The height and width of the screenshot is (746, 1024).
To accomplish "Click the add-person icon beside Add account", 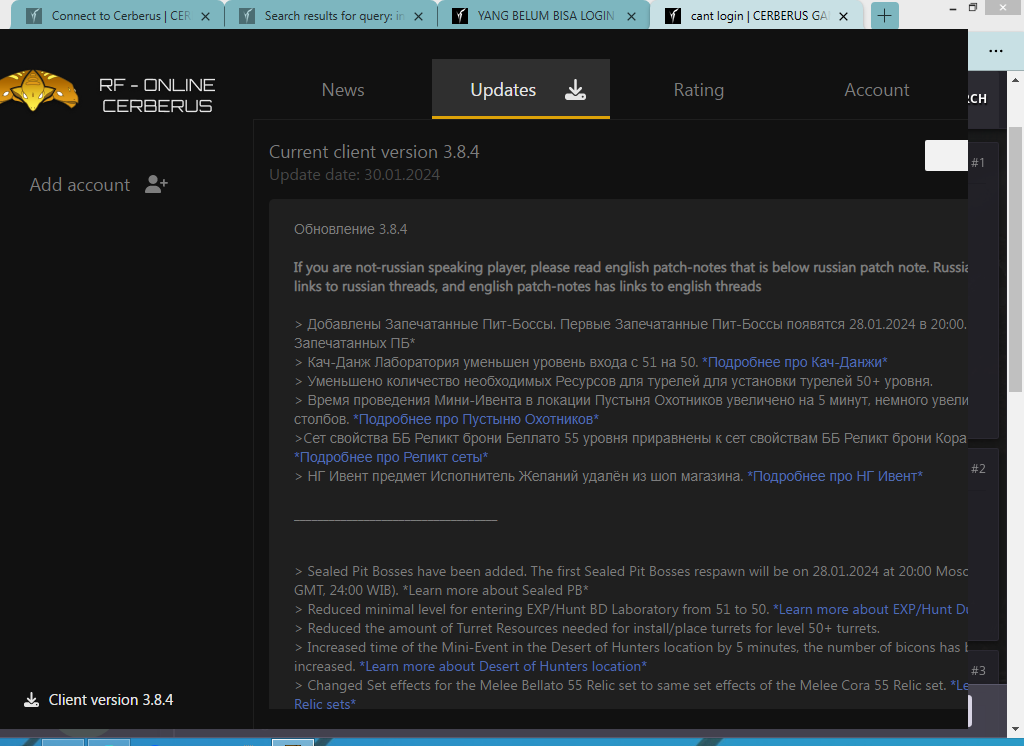I will [x=156, y=184].
